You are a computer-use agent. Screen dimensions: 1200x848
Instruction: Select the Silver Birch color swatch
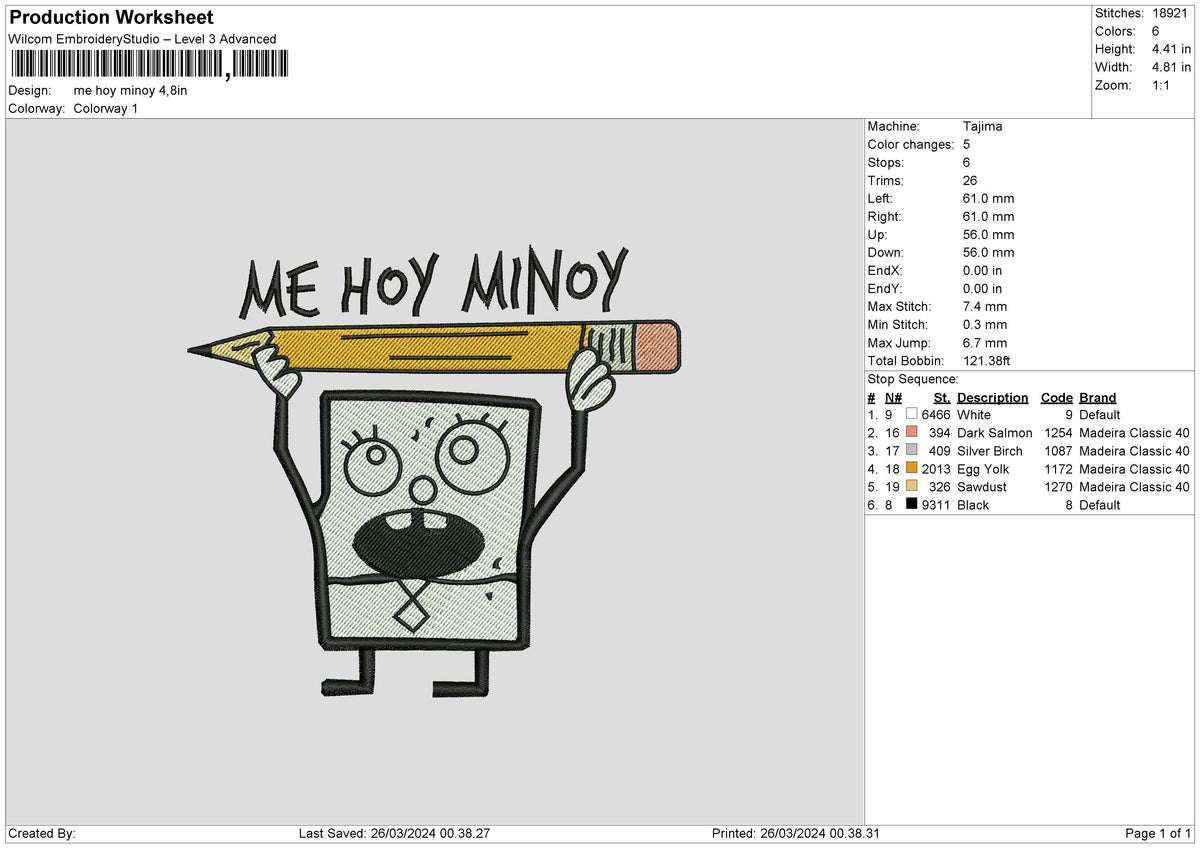911,450
